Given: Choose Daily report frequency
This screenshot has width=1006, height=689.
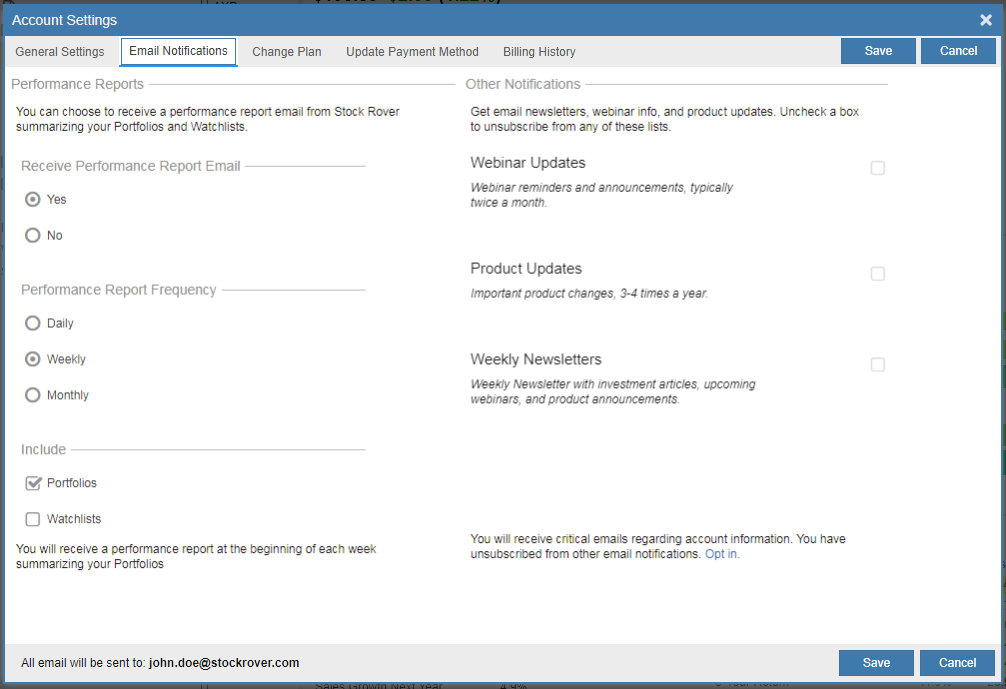Looking at the screenshot, I should coord(31,323).
